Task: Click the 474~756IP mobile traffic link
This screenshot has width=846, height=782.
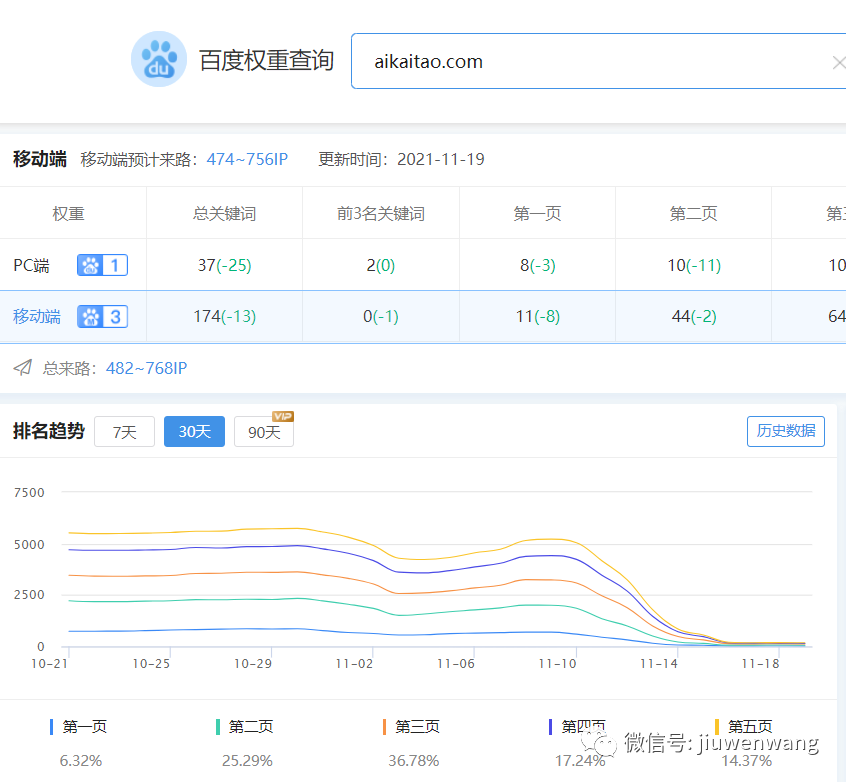Action: [x=247, y=159]
